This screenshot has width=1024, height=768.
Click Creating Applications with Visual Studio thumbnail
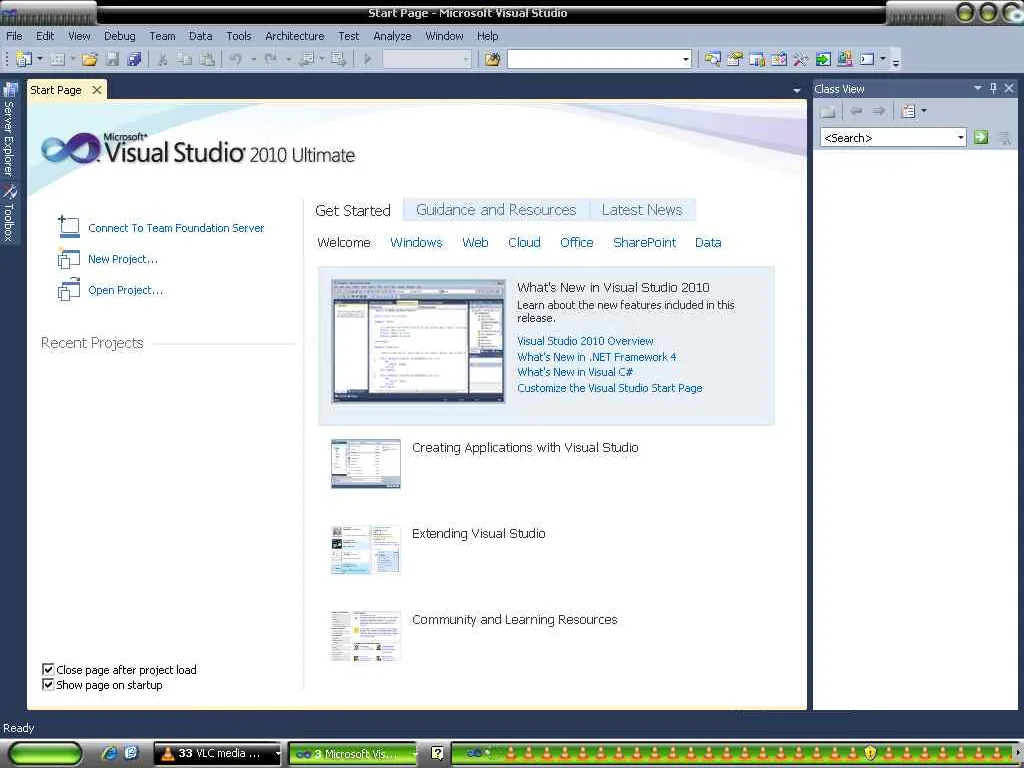coord(366,464)
